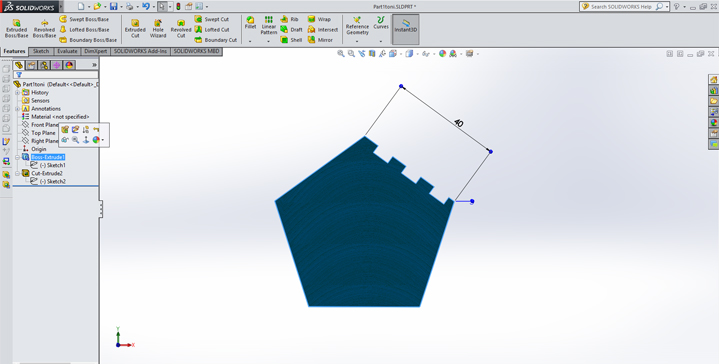
Task: Select the Swept Cut tool
Action: (212, 19)
